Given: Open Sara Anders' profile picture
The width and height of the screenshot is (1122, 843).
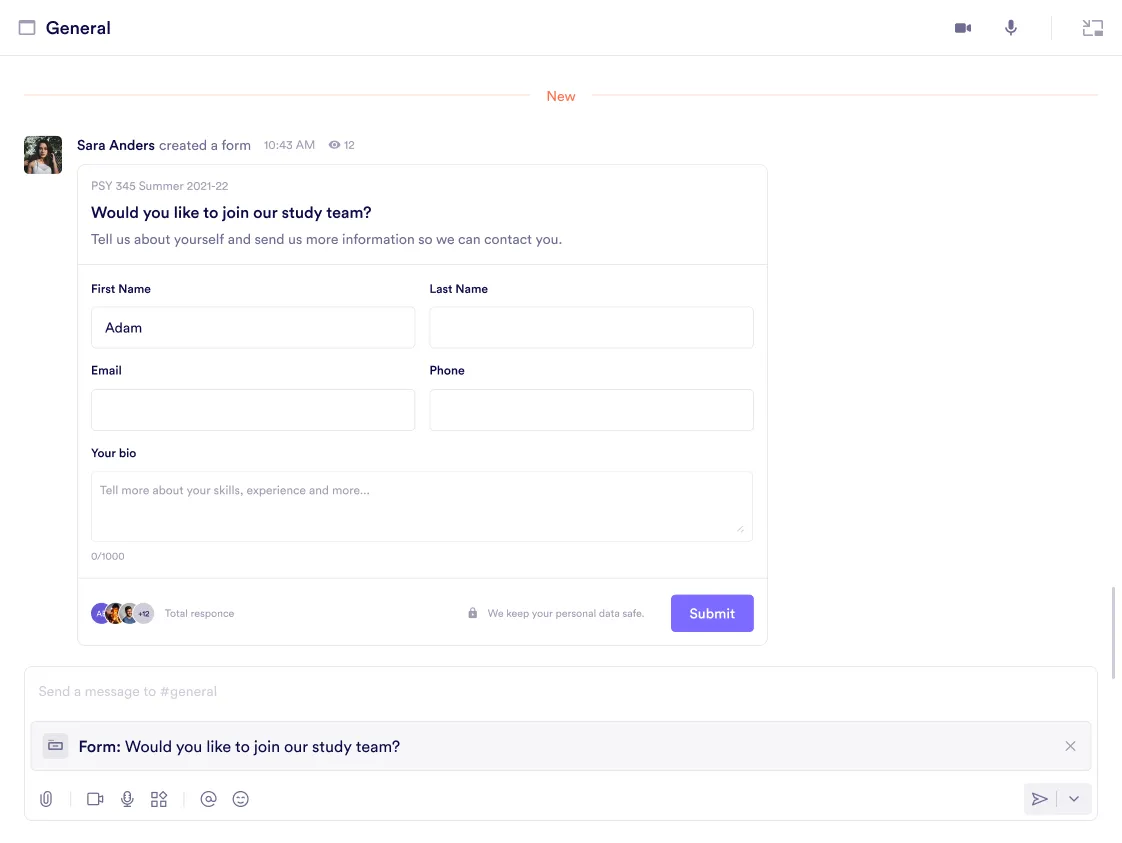Looking at the screenshot, I should [x=43, y=155].
